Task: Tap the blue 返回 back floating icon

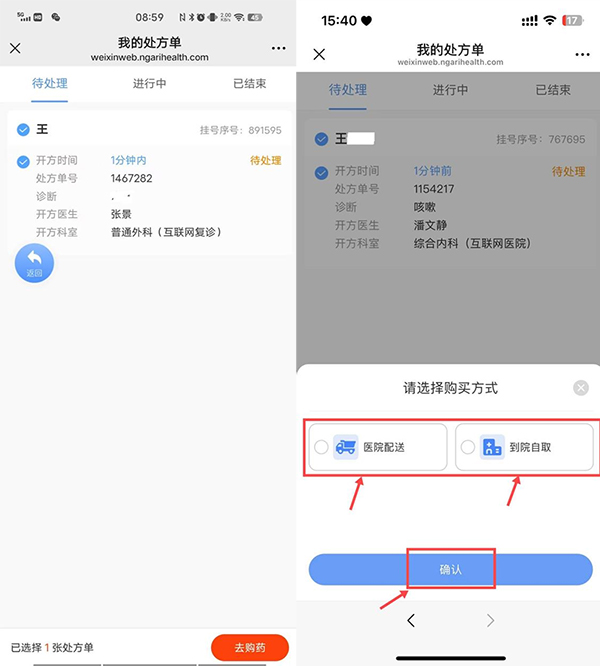Action: tap(34, 263)
